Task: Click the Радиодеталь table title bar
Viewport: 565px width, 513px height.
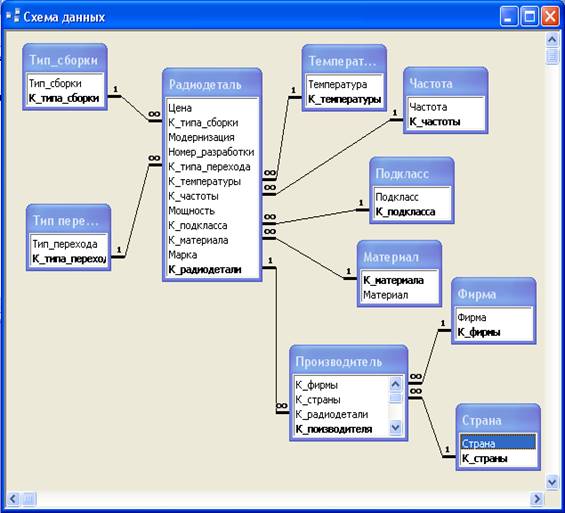Action: [x=212, y=84]
